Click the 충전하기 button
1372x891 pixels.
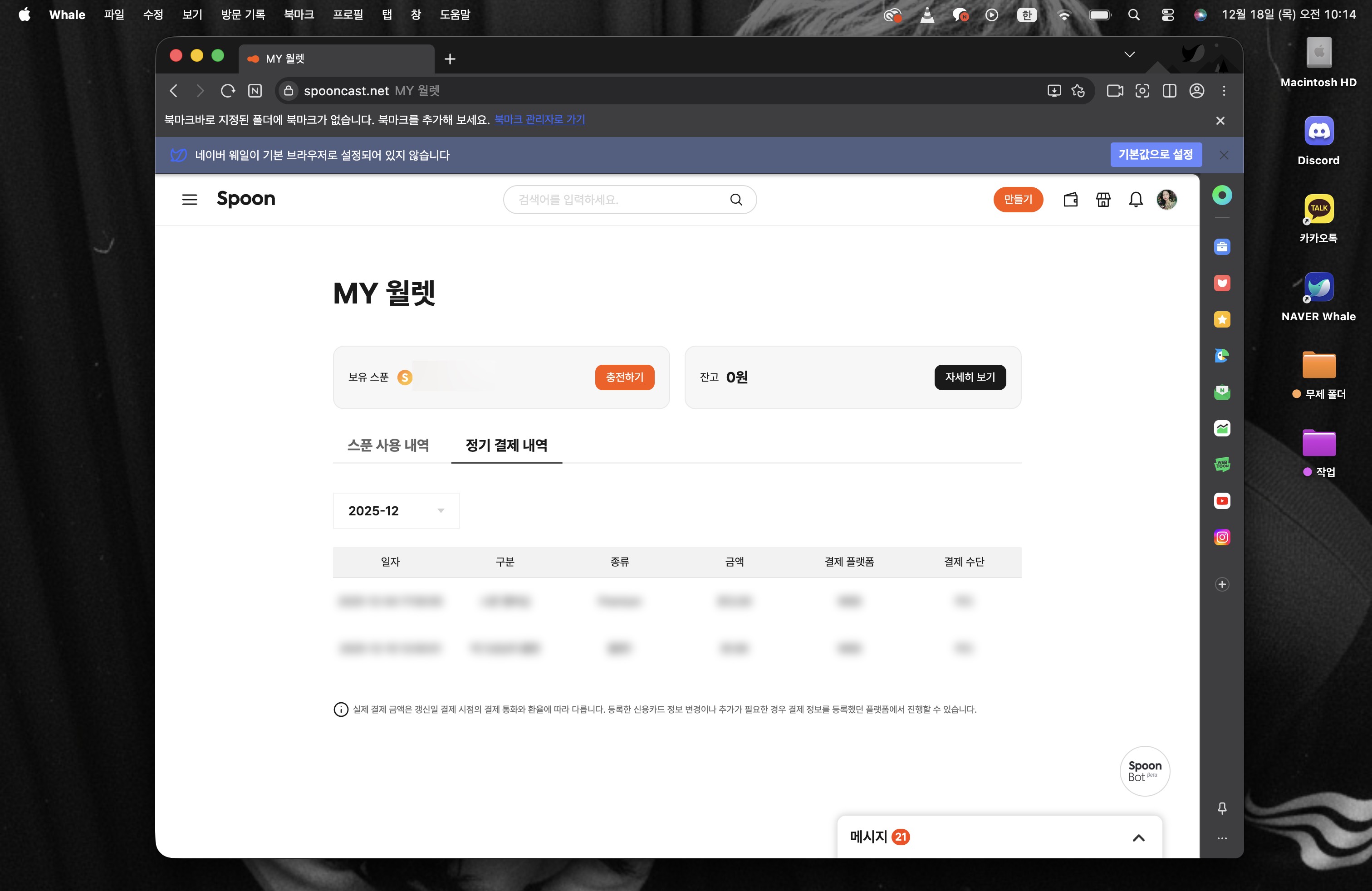(624, 377)
